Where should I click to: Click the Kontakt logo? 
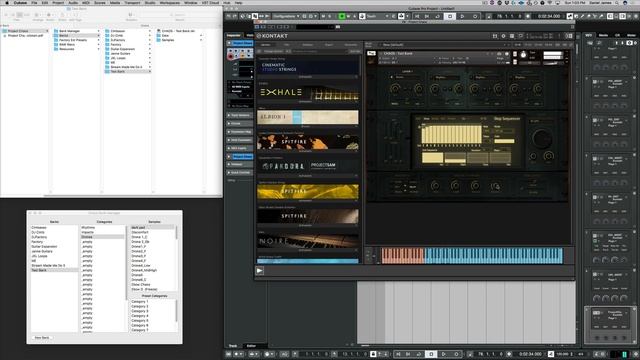(272, 36)
